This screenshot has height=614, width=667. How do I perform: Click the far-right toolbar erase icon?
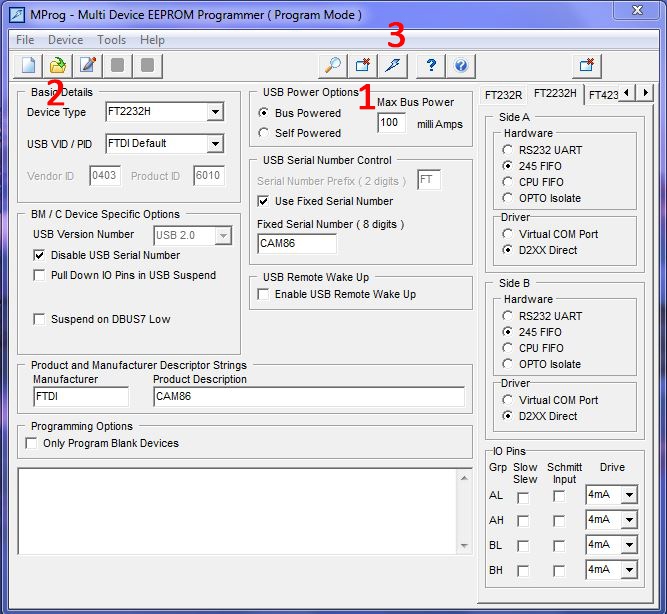[x=587, y=66]
